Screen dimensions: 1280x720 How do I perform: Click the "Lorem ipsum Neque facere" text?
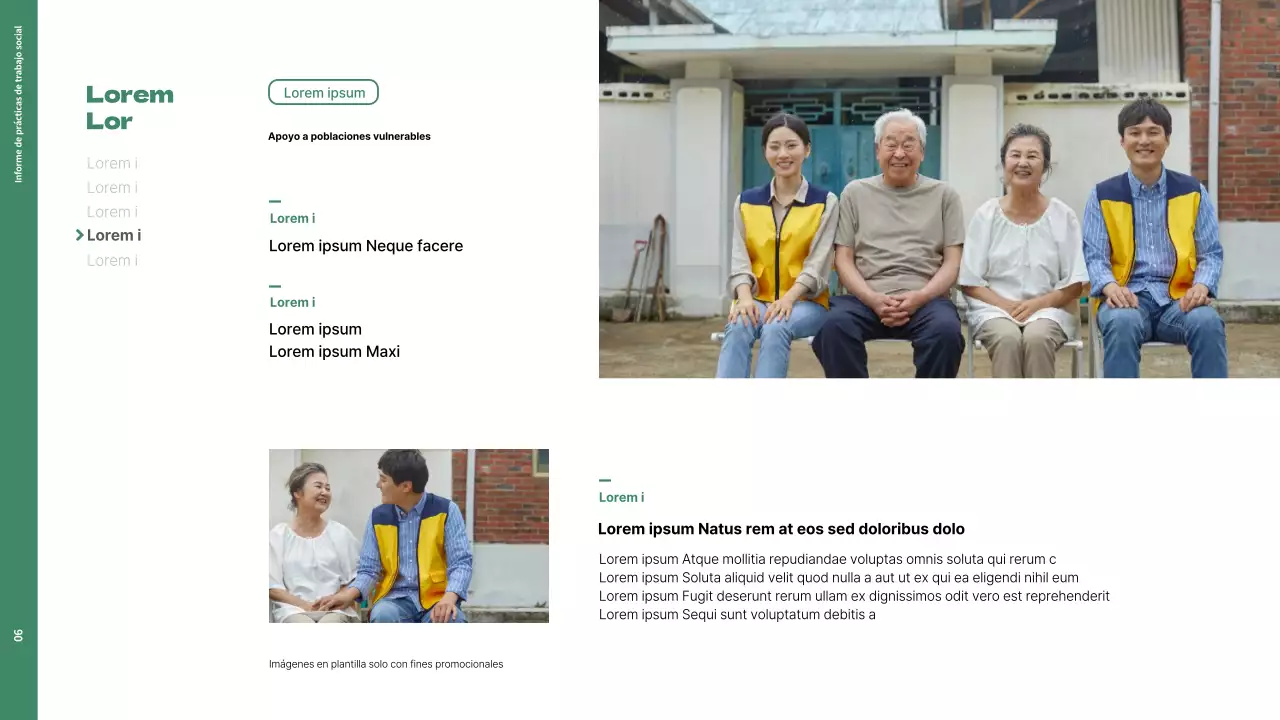(x=365, y=246)
